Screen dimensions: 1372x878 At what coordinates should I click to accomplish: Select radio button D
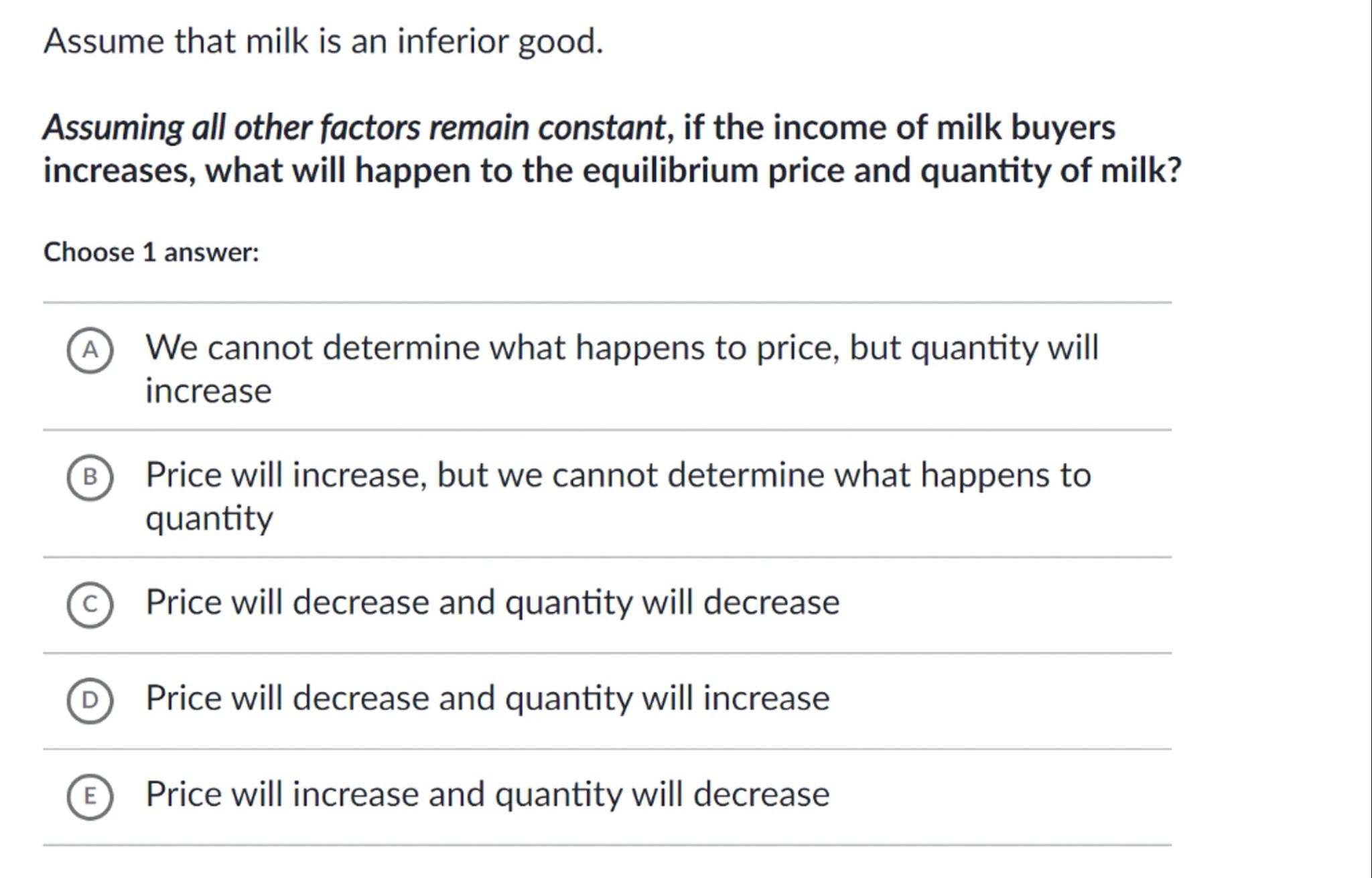click(90, 700)
